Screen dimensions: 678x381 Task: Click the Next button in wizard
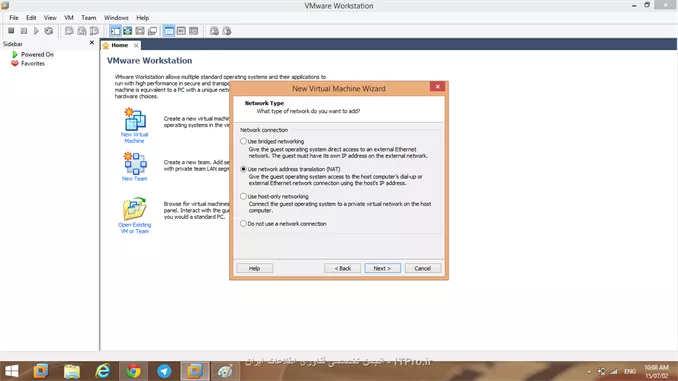(x=382, y=268)
